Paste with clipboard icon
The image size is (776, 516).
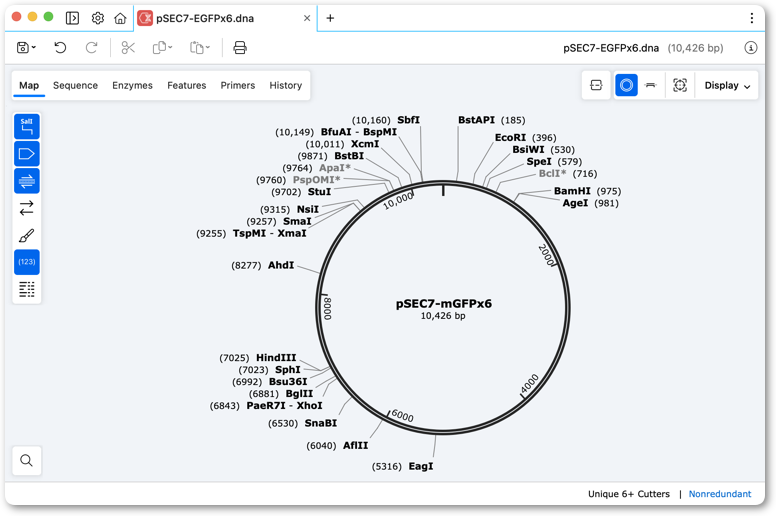[x=196, y=47]
